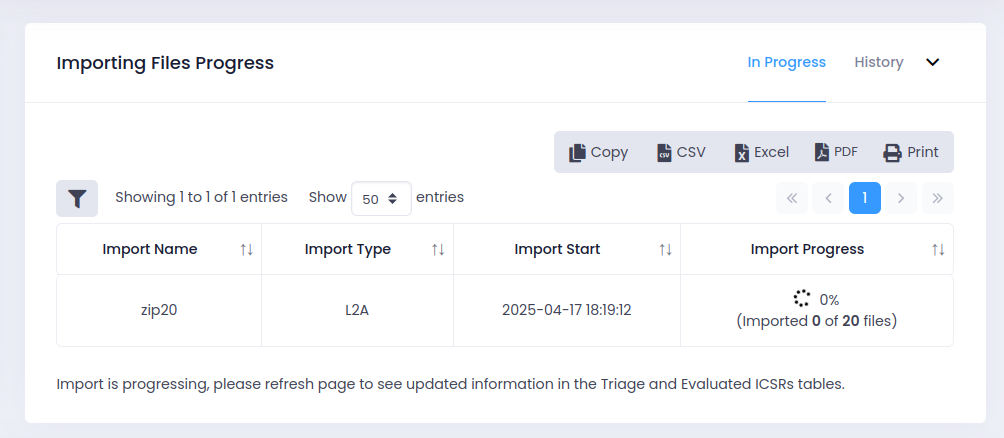Click previous page arrow in pagination
1004x438 pixels.
pos(828,198)
